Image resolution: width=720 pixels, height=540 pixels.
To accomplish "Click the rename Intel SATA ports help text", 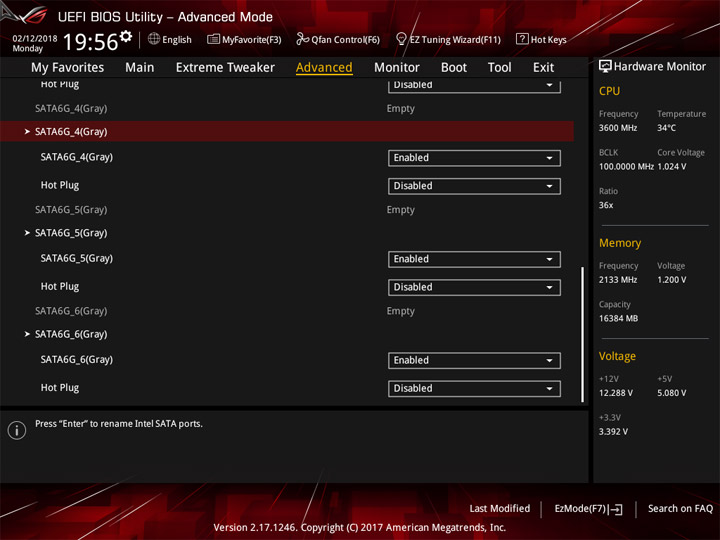I will pyautogui.click(x=118, y=423).
